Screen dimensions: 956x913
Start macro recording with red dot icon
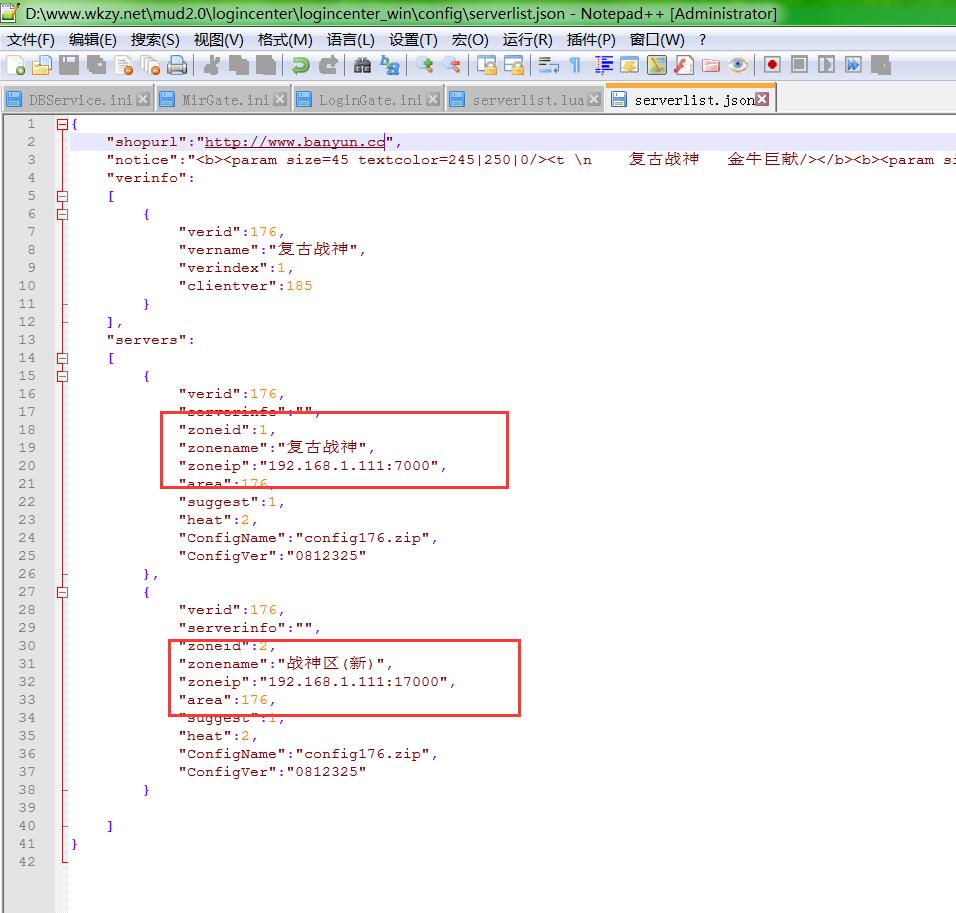pyautogui.click(x=772, y=66)
